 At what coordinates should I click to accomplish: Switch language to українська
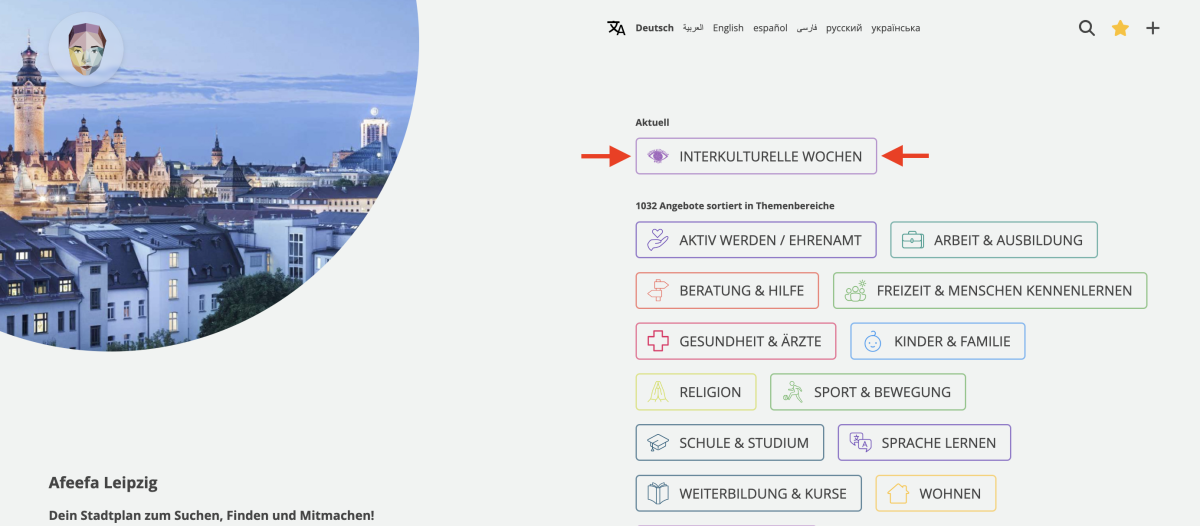(x=895, y=28)
